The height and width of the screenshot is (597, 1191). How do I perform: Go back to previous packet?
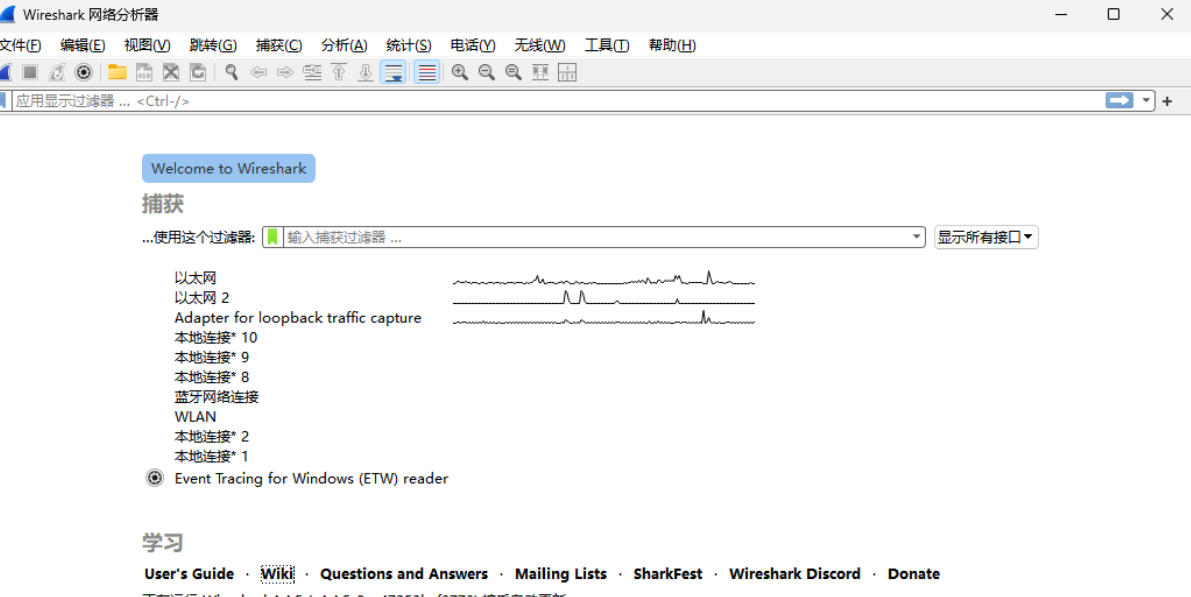(x=258, y=72)
